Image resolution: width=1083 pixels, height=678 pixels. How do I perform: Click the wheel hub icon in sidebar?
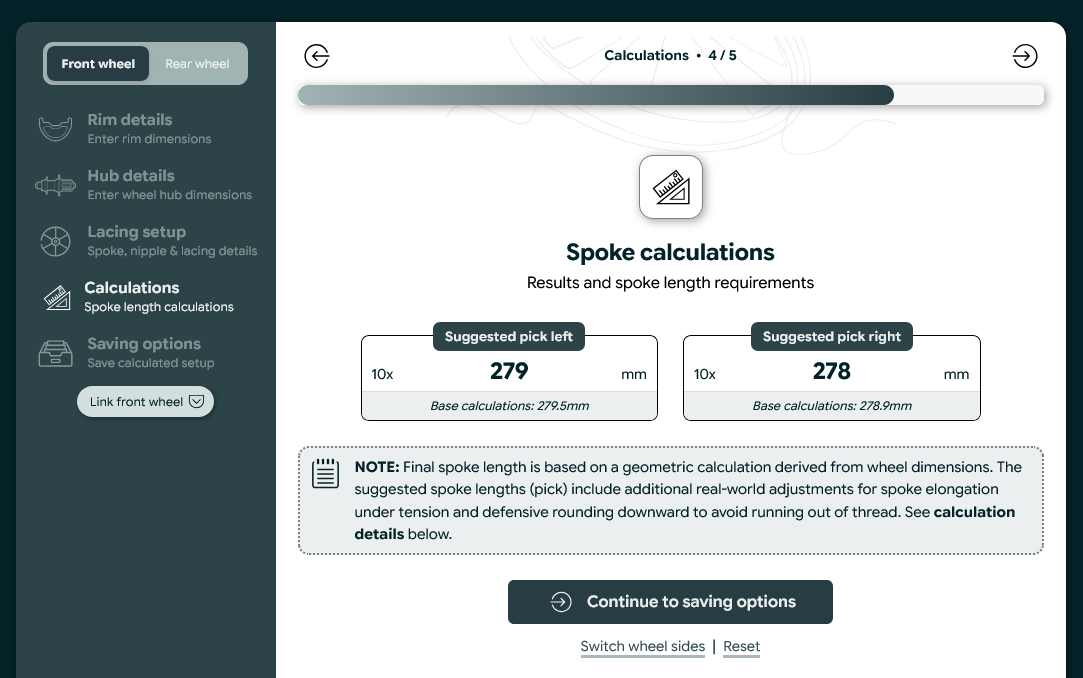[56, 185]
